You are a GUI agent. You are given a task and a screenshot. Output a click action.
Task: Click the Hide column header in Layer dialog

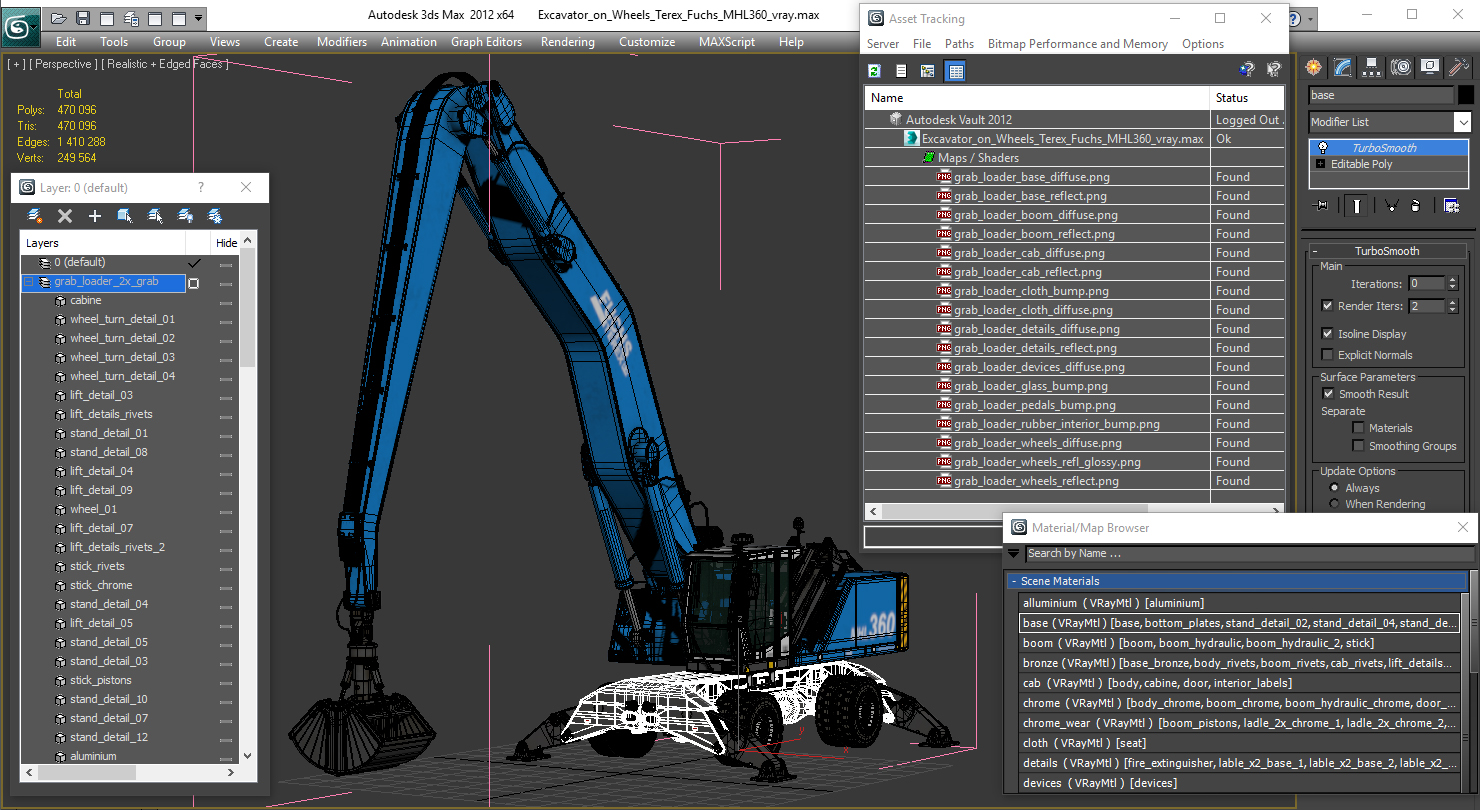(x=227, y=243)
